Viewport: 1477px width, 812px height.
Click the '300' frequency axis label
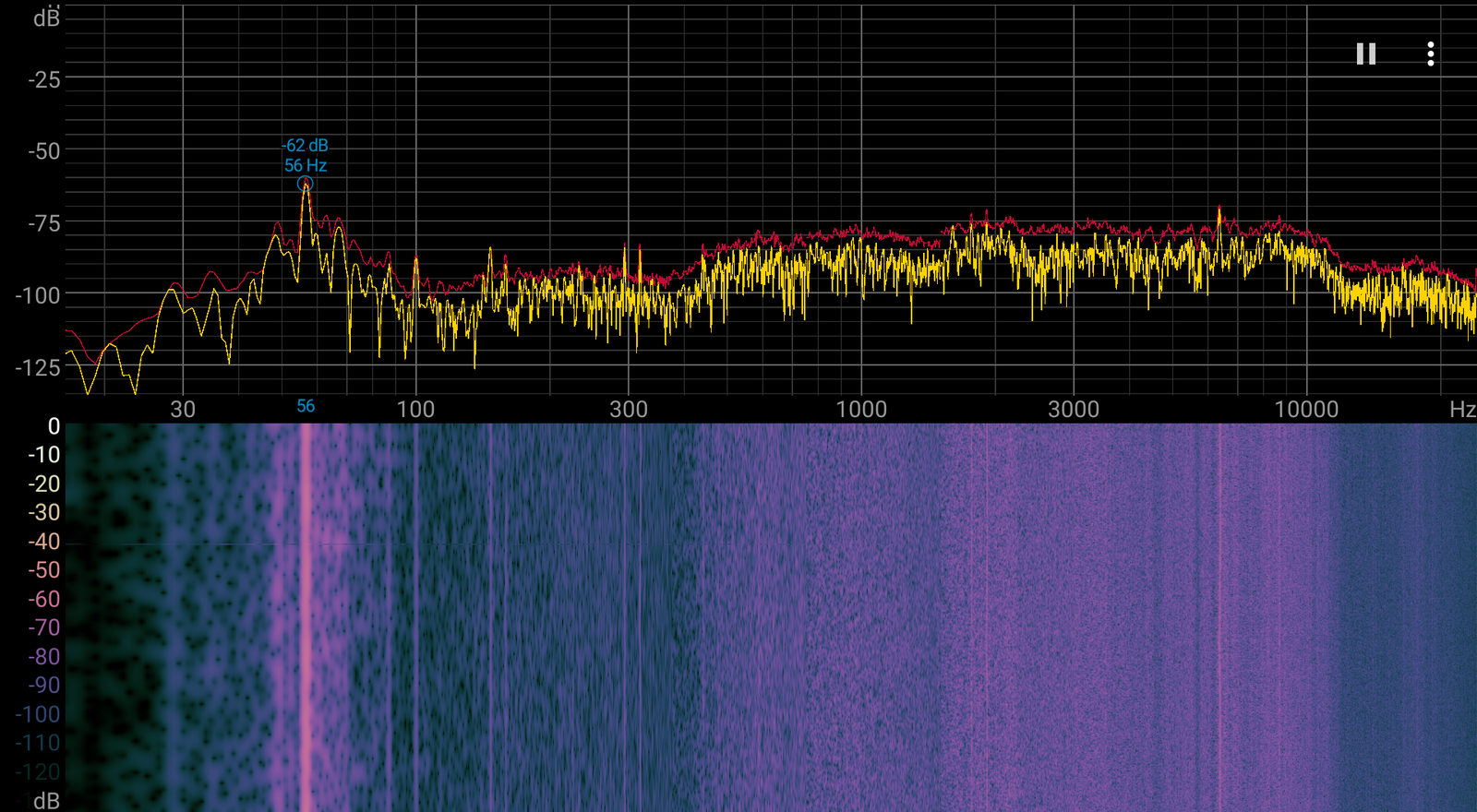click(629, 409)
